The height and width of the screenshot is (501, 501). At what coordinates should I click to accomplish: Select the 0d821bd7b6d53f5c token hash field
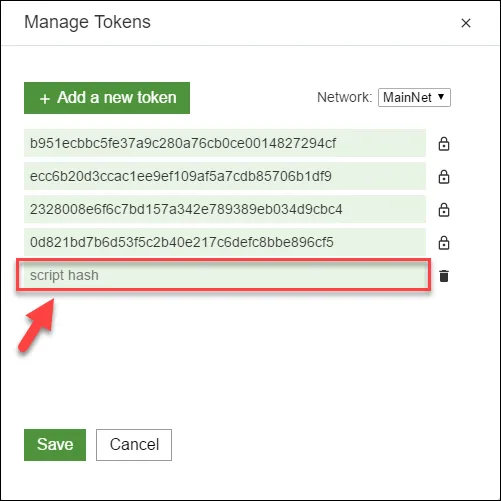click(225, 242)
